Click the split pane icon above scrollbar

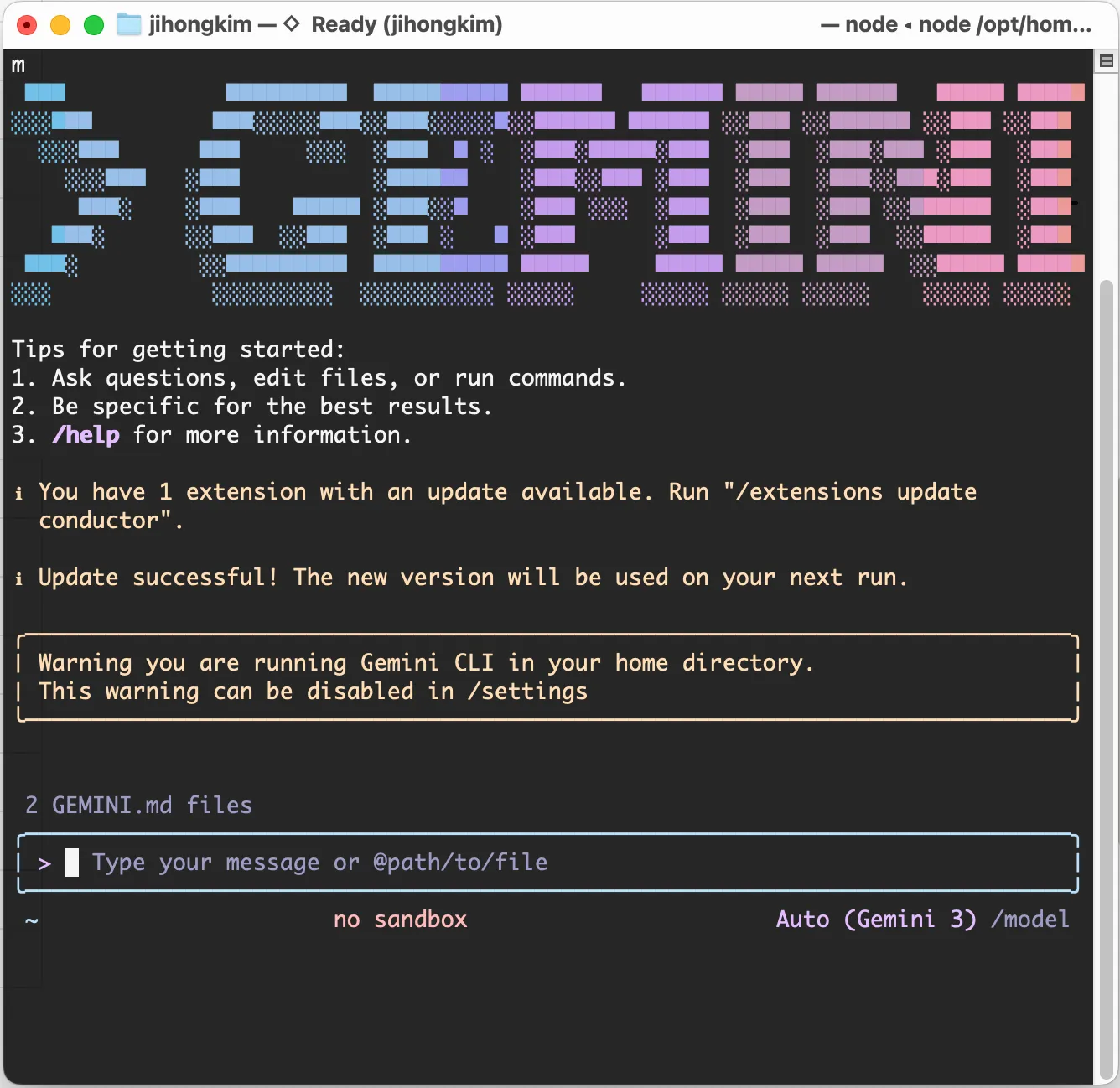tap(1107, 60)
